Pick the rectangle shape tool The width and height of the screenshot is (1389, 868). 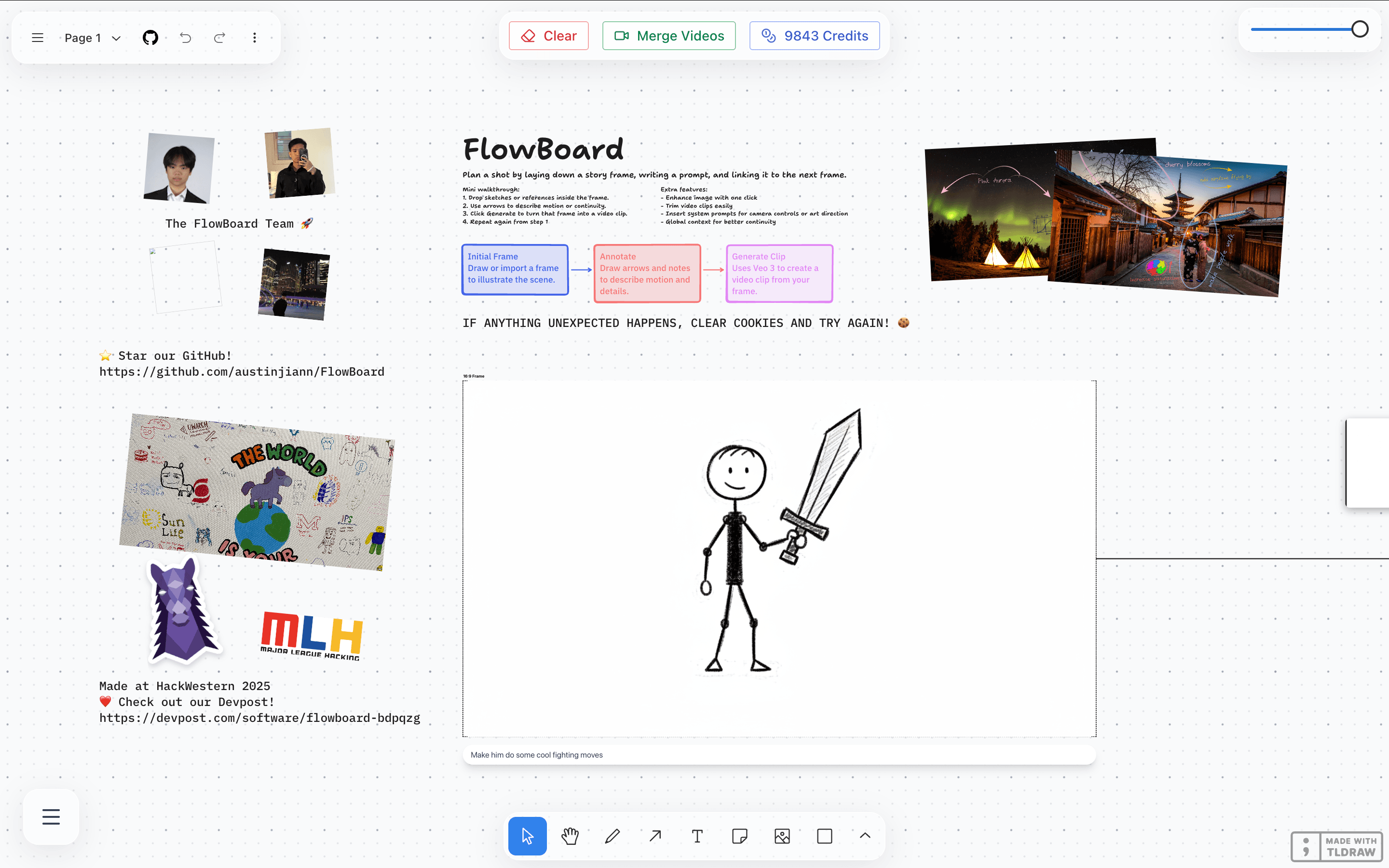pyautogui.click(x=824, y=836)
